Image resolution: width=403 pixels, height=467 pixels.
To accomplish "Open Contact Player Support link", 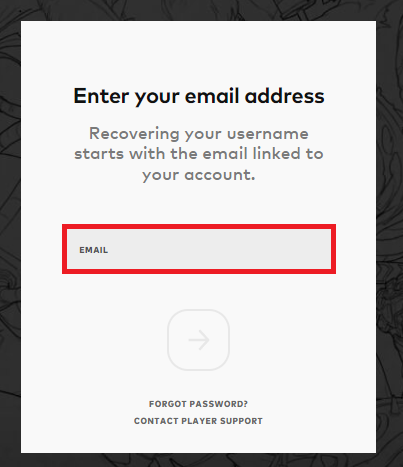I will (198, 421).
